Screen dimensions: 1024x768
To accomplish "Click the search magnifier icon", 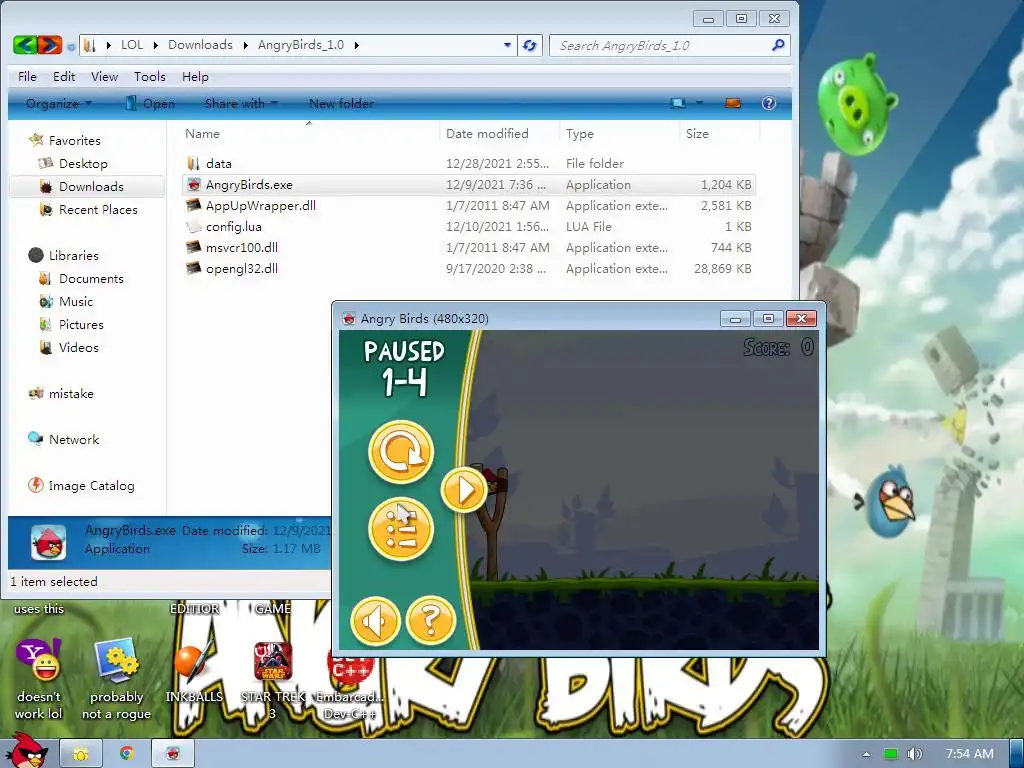I will click(x=778, y=45).
